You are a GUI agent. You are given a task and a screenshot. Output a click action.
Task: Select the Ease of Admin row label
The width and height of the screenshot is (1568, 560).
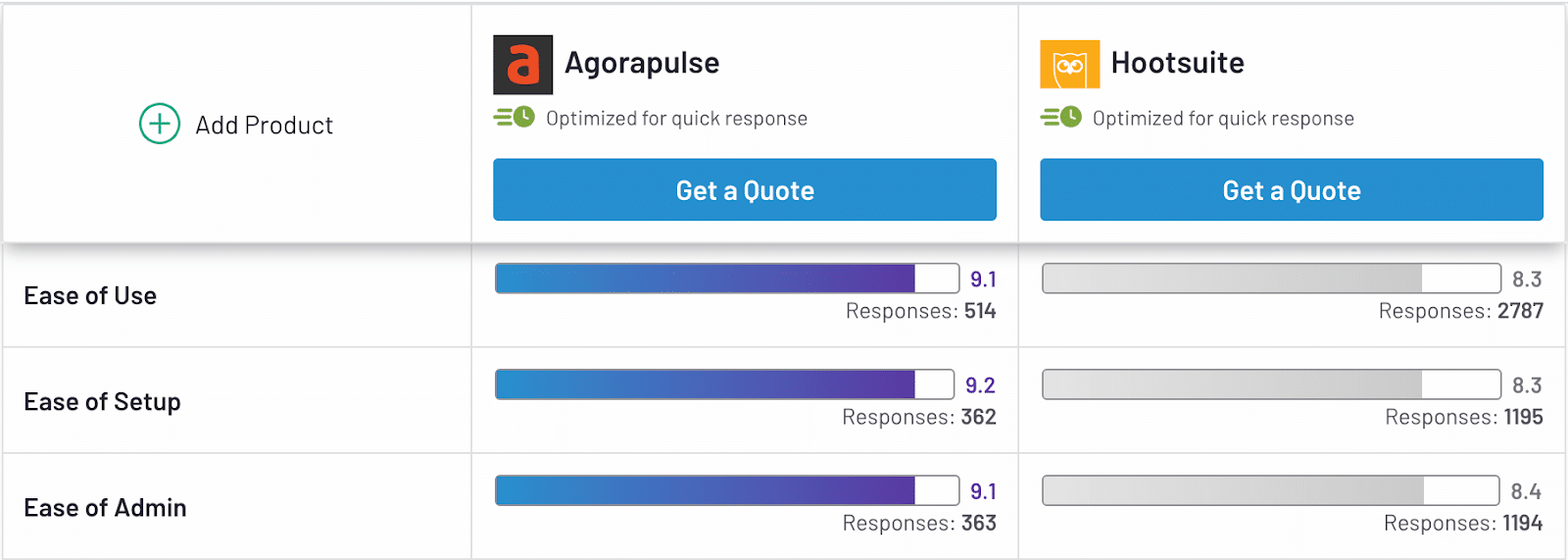[105, 508]
